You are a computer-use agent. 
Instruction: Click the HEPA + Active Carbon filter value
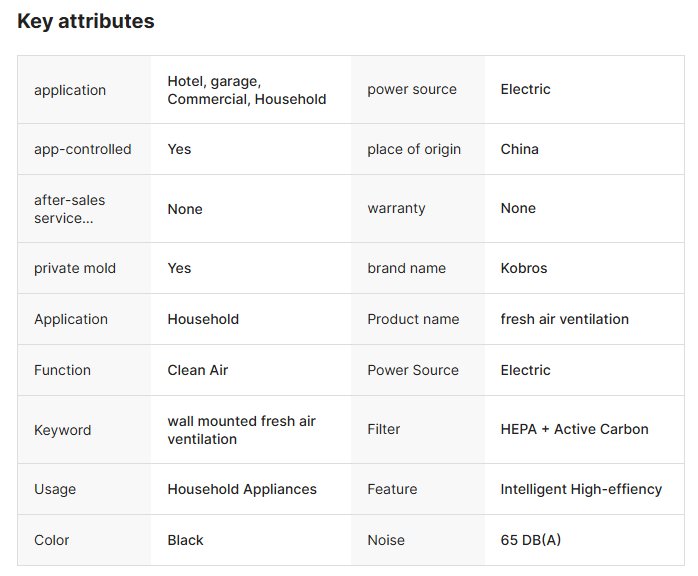[574, 429]
